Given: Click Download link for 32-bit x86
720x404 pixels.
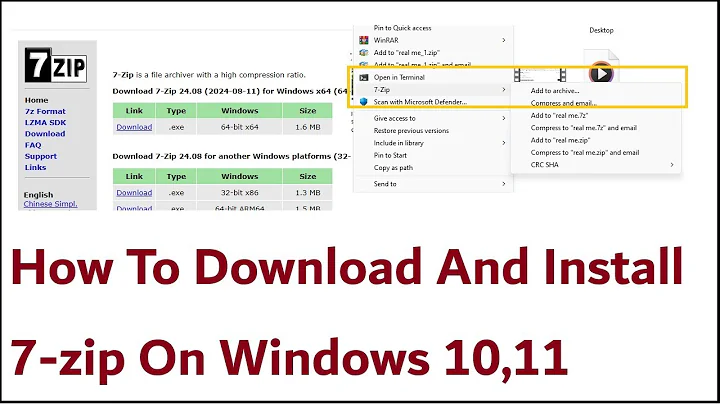Looking at the screenshot, I should coord(134,193).
